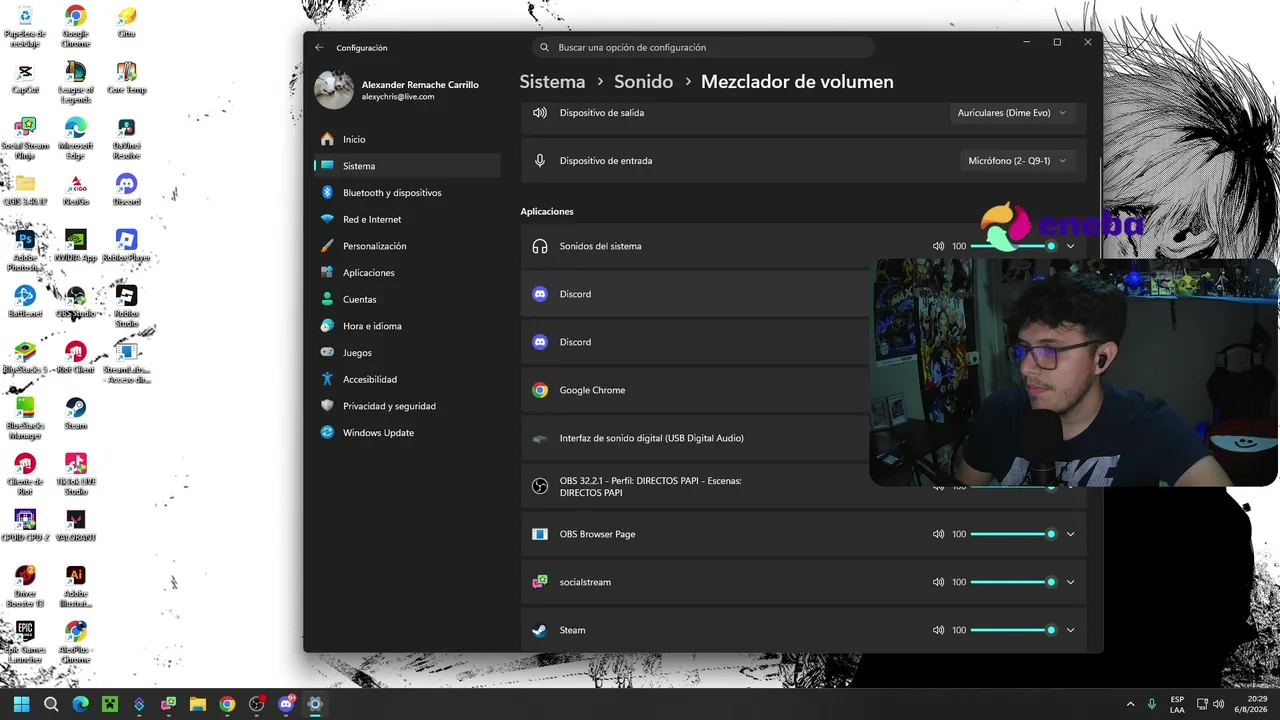Open Hora e idioma settings
1280x720 pixels.
point(407,326)
